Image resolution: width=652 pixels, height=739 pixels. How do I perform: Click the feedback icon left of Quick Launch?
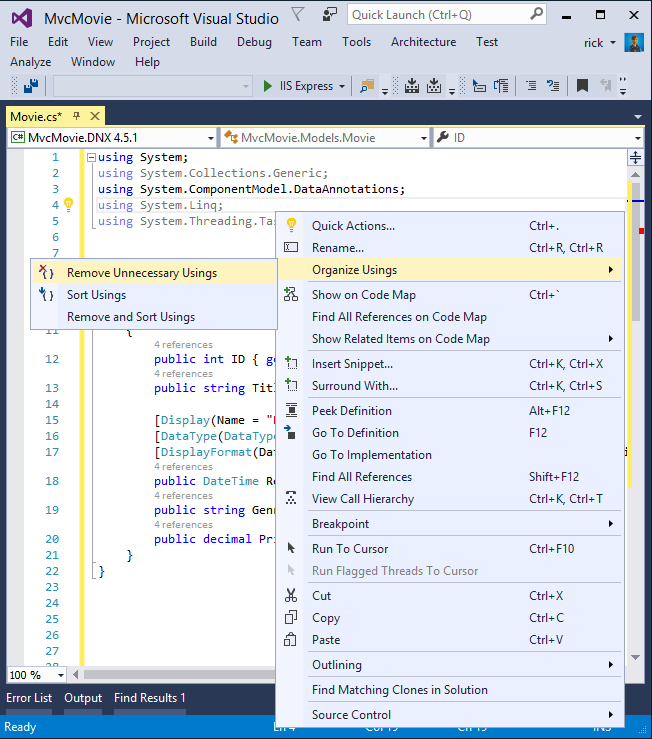(329, 14)
